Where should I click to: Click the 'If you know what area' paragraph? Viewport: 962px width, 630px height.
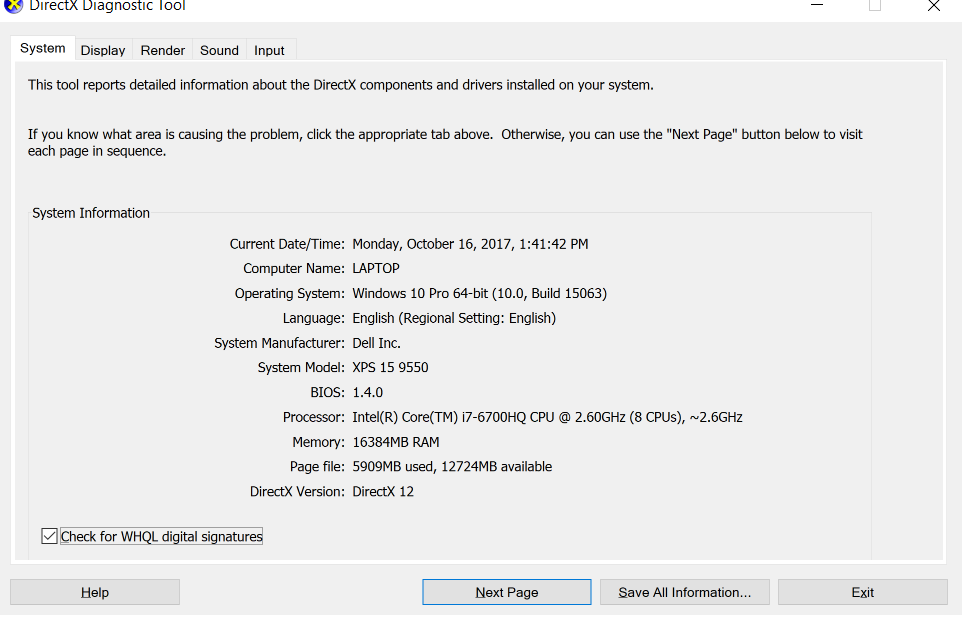[x=445, y=142]
